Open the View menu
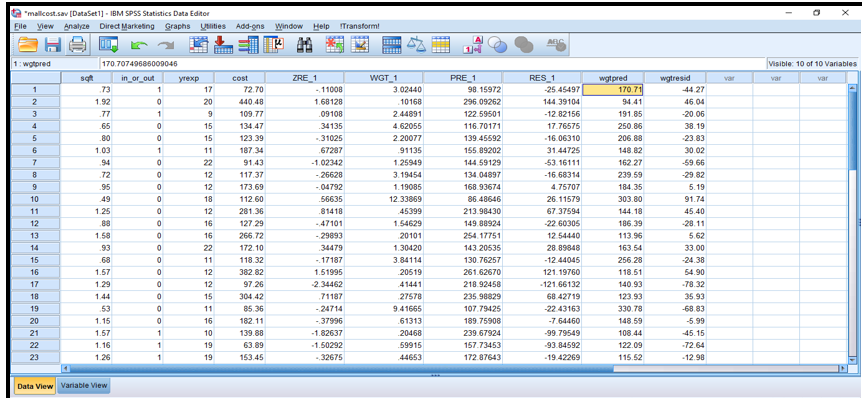Viewport: 862px width, 398px height. [45, 26]
